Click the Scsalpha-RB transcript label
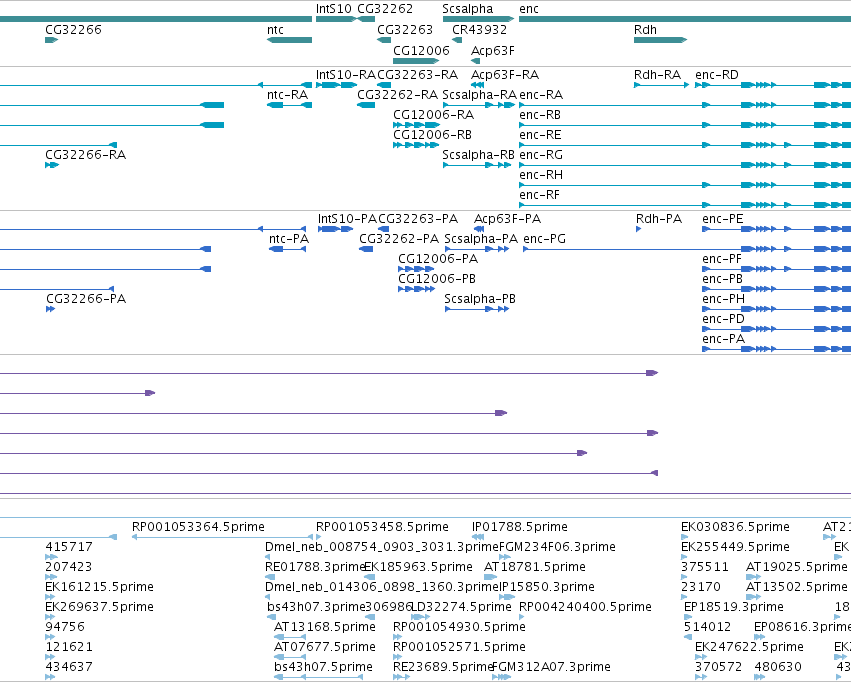This screenshot has height=682, width=851. click(x=478, y=155)
